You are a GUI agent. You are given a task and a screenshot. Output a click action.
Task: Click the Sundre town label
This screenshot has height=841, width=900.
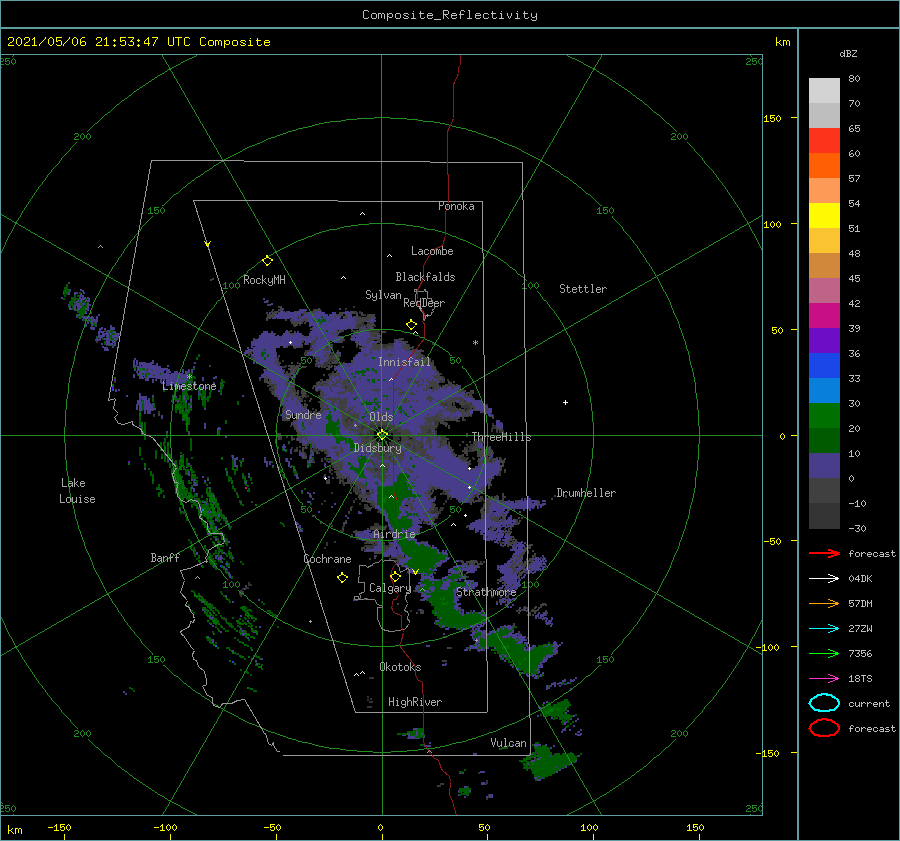click(303, 414)
